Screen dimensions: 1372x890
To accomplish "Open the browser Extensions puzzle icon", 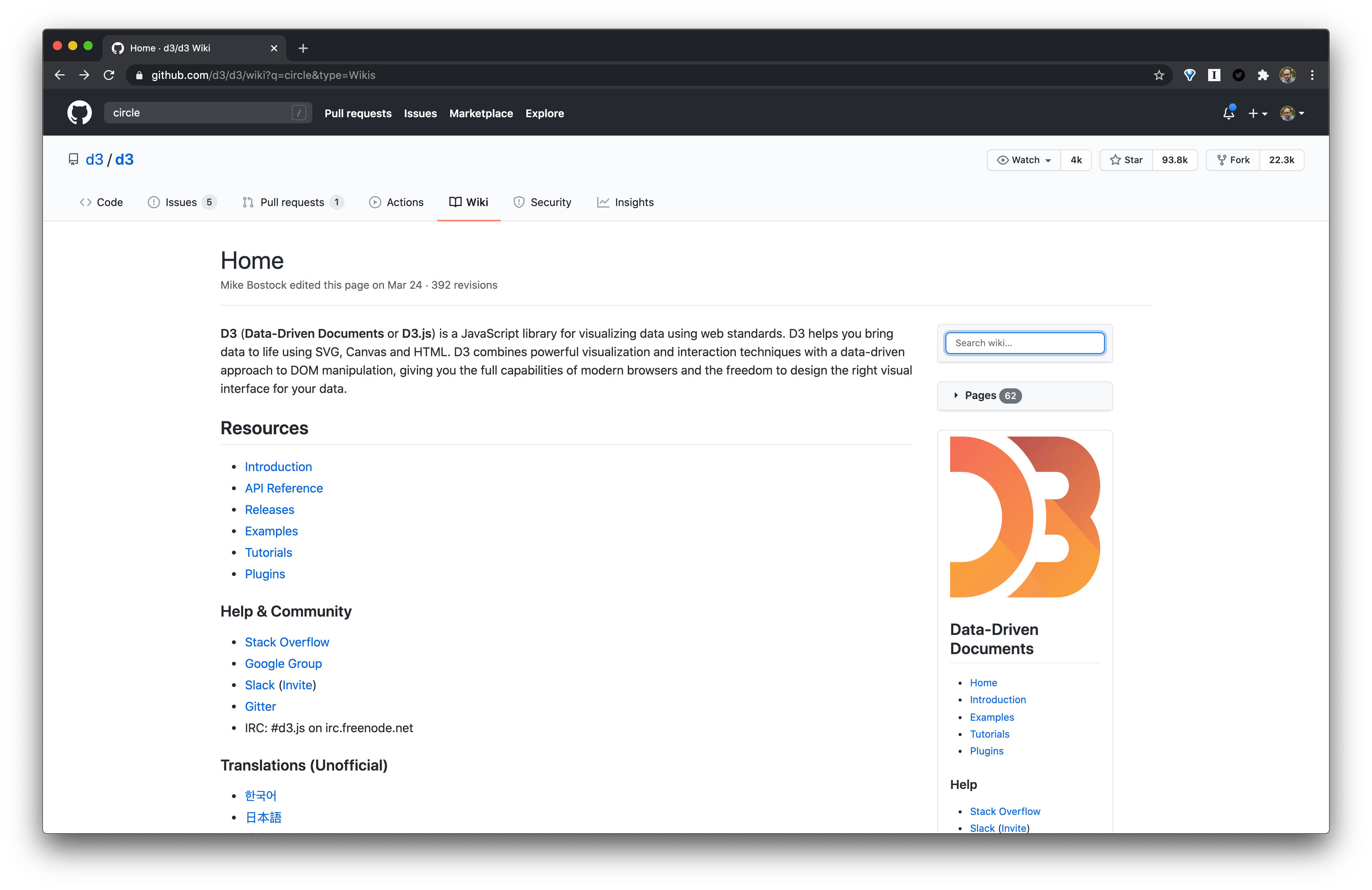I will click(x=1263, y=75).
